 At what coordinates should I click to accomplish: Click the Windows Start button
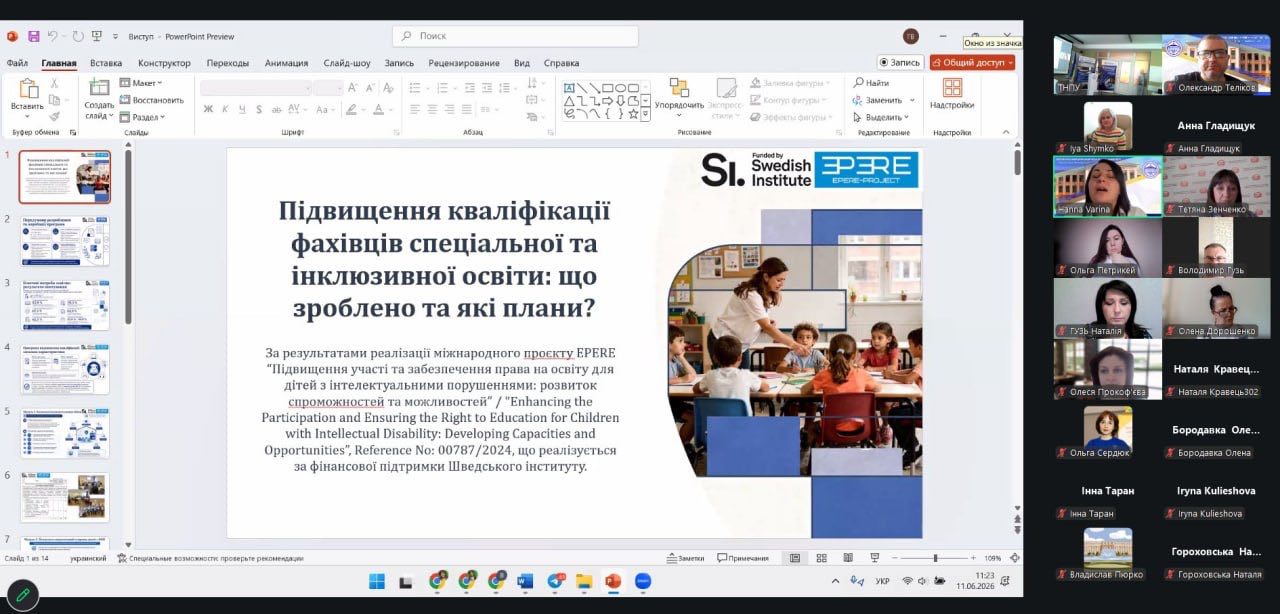[377, 581]
